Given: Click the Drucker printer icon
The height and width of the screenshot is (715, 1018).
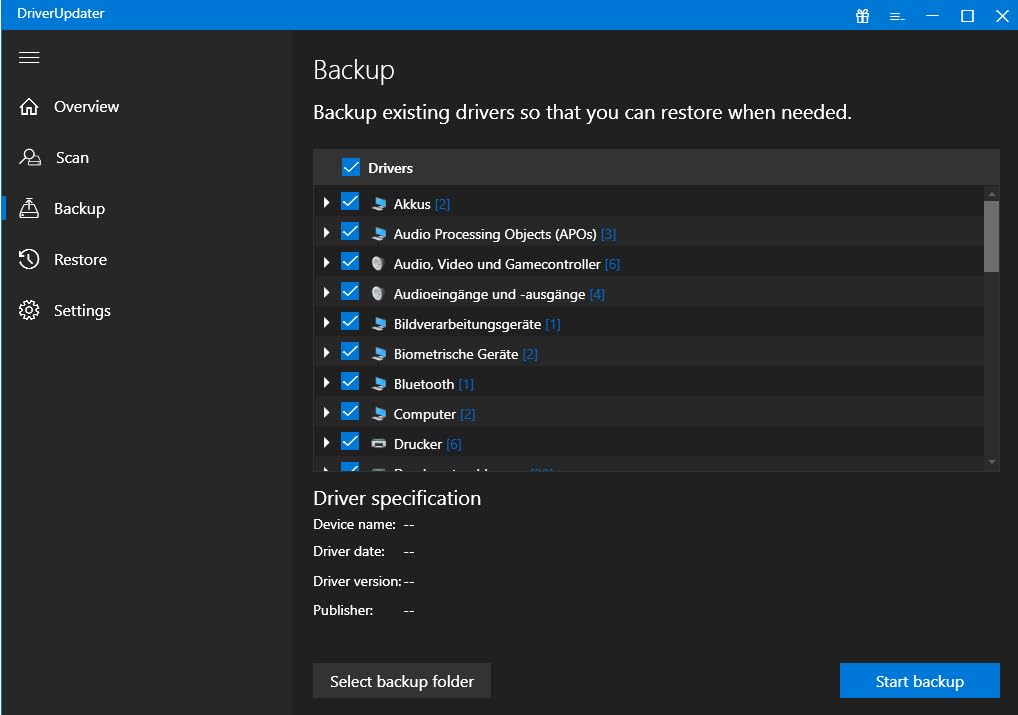Looking at the screenshot, I should tap(379, 444).
